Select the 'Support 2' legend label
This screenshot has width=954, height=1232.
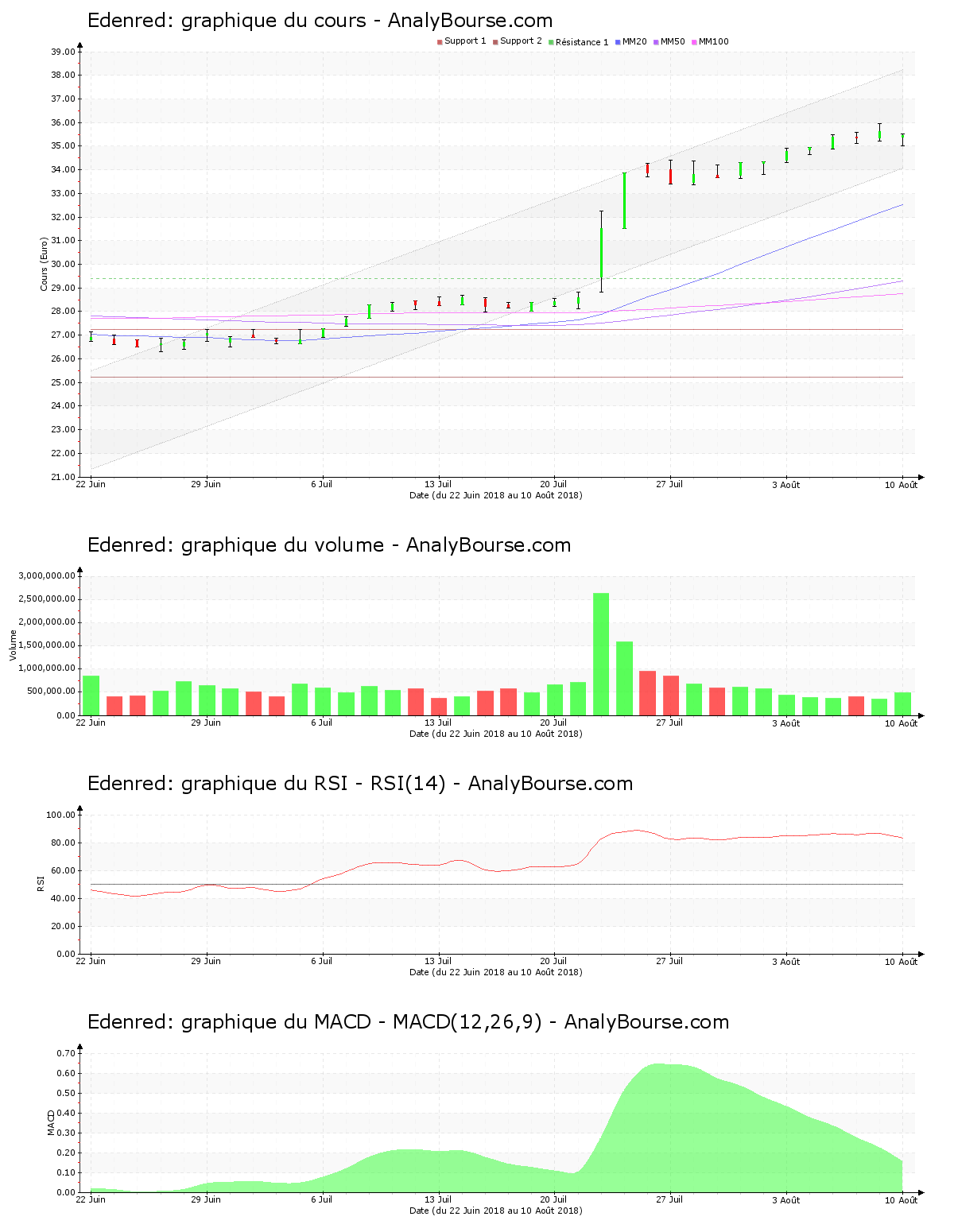(x=521, y=41)
